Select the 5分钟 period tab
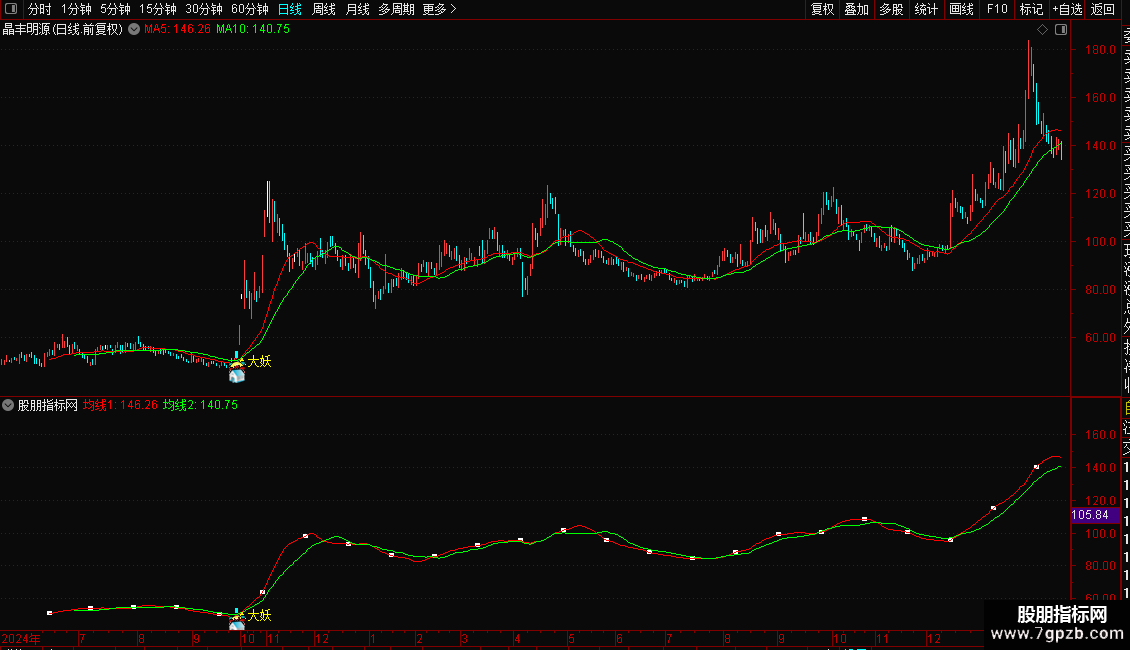The width and height of the screenshot is (1130, 650). point(115,9)
